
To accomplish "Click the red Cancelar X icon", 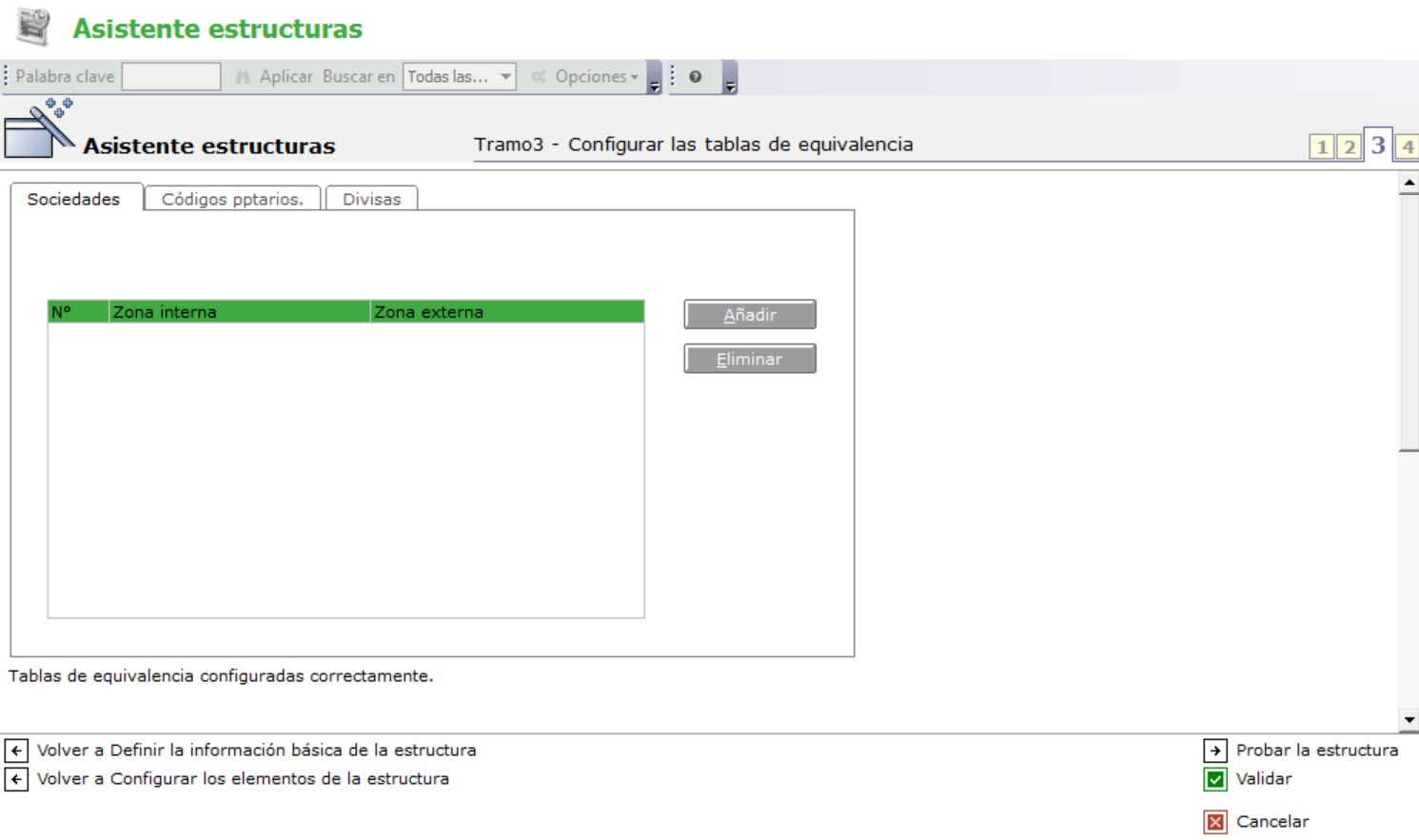I will pos(1215,822).
